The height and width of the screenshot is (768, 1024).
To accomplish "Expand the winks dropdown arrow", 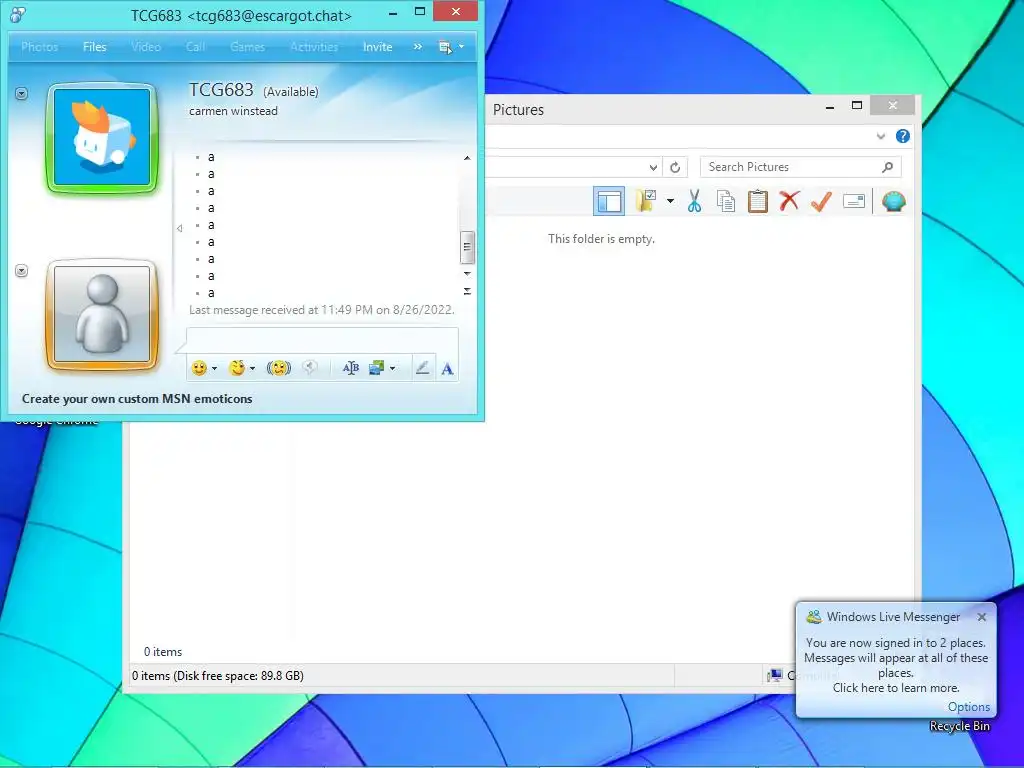I will point(253,368).
